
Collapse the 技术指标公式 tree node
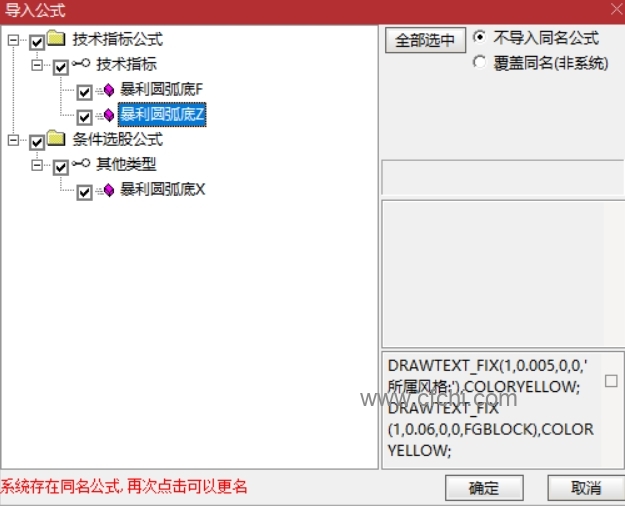tap(14, 40)
